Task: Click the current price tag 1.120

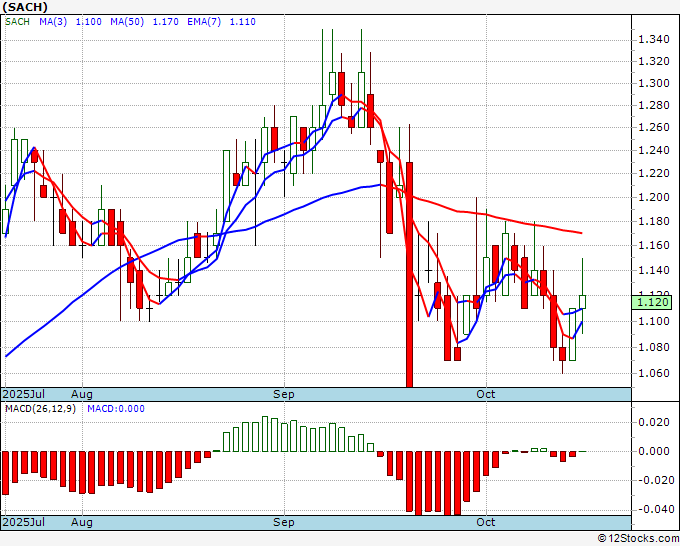Action: click(x=652, y=302)
